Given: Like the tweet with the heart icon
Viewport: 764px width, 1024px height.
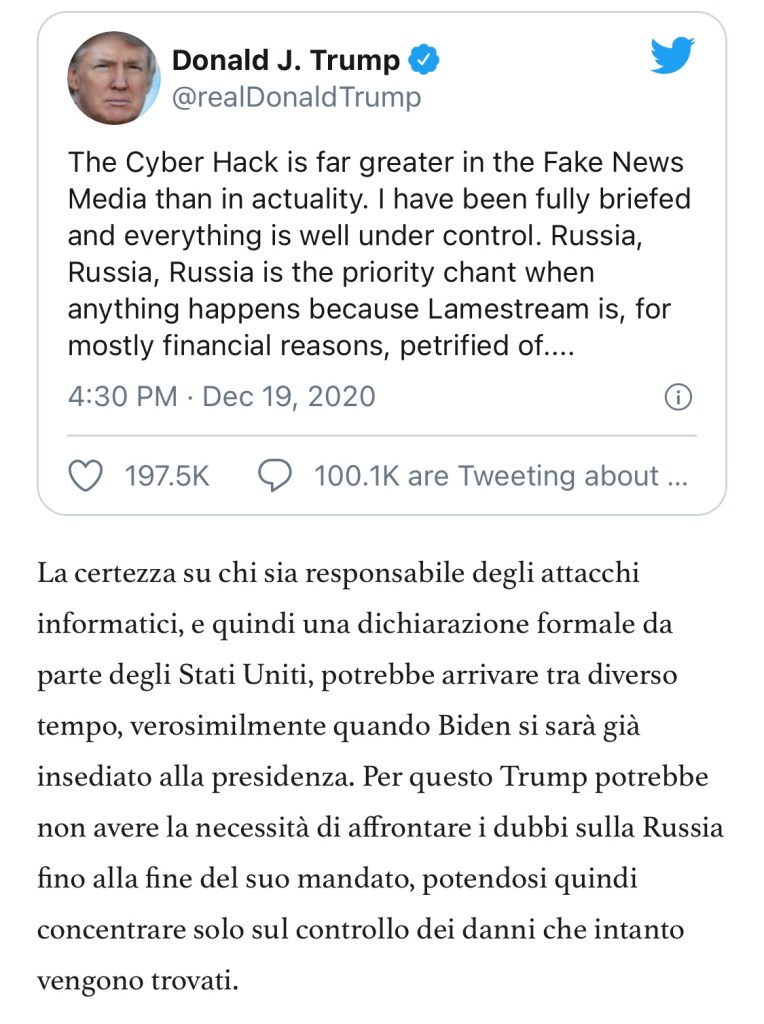Looking at the screenshot, I should click(x=88, y=476).
